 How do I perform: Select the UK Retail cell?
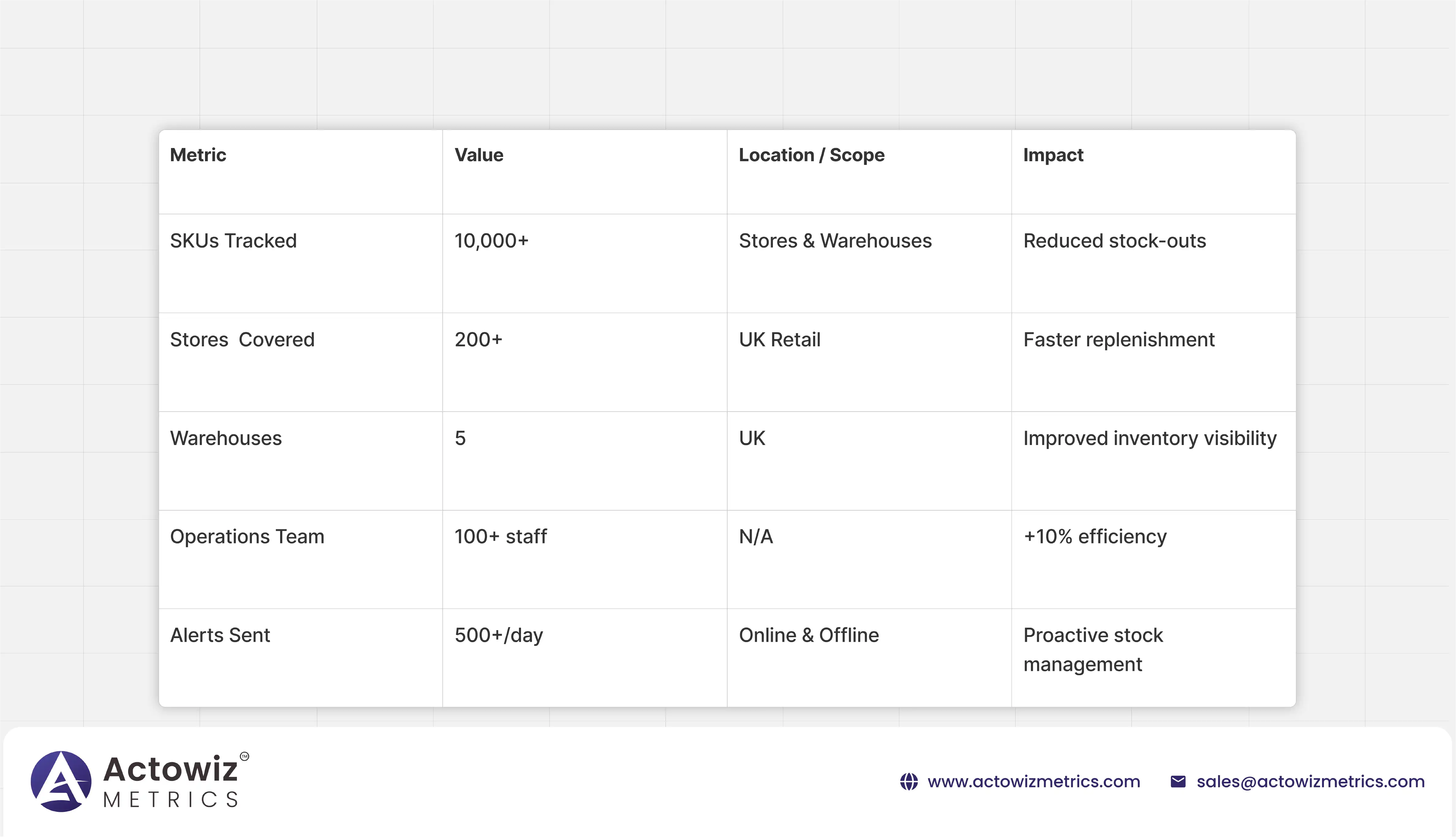pyautogui.click(x=779, y=340)
